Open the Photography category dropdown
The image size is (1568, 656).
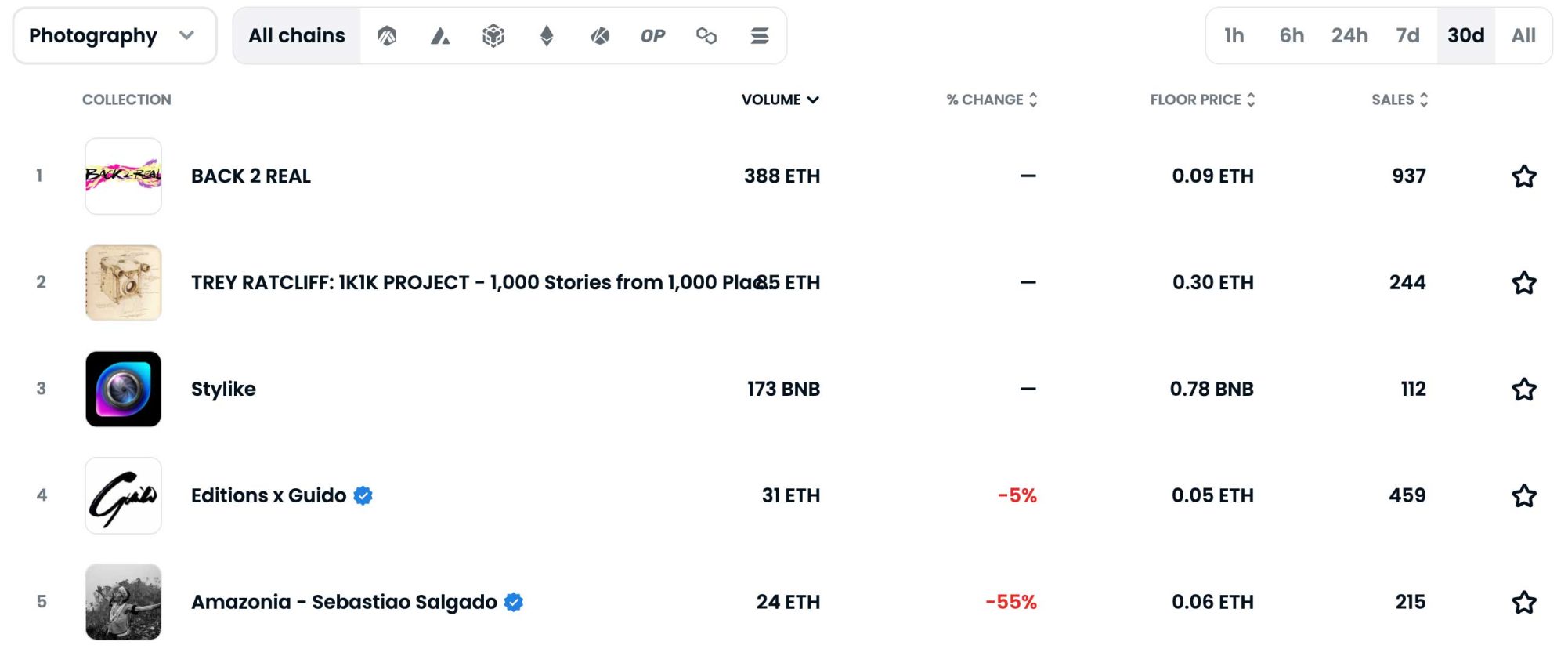114,36
